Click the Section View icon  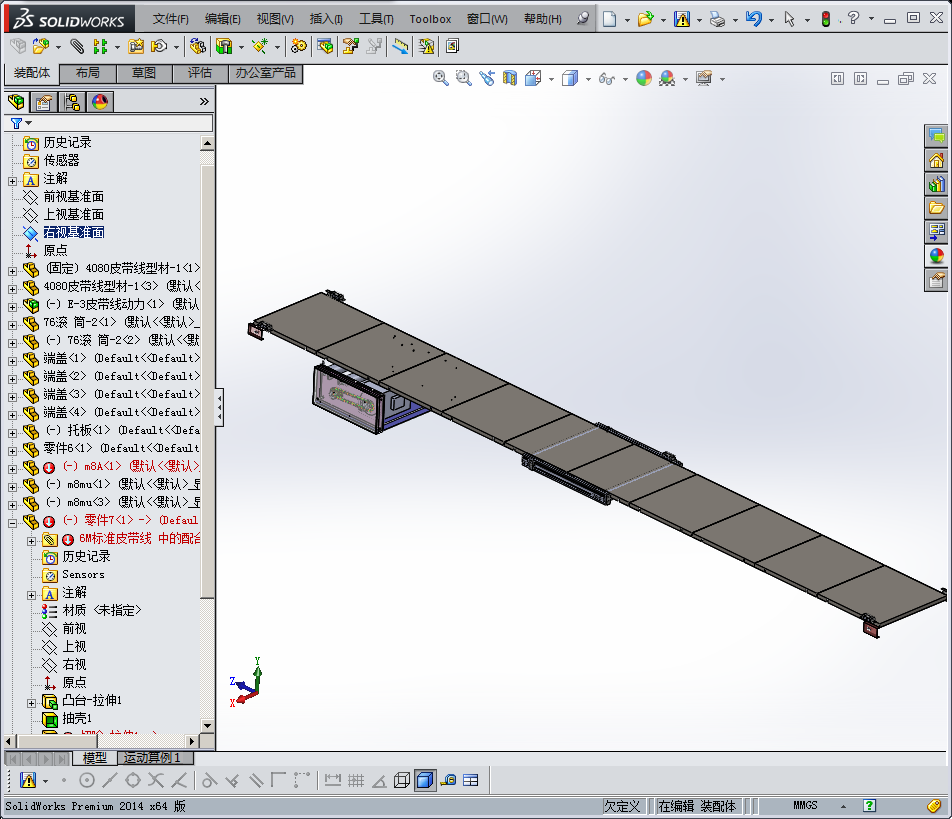(x=509, y=78)
